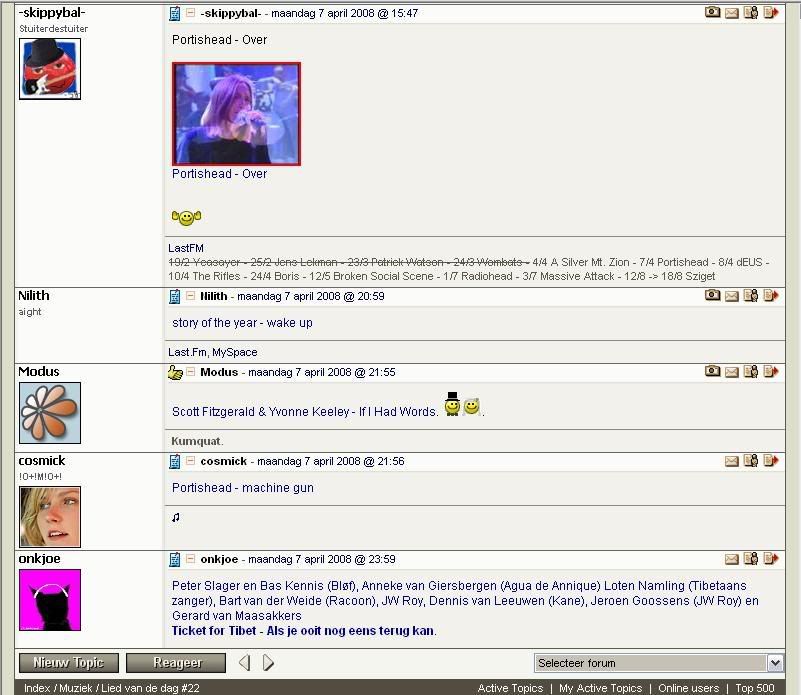Quote skippybal's post with arrow icon

click(771, 12)
